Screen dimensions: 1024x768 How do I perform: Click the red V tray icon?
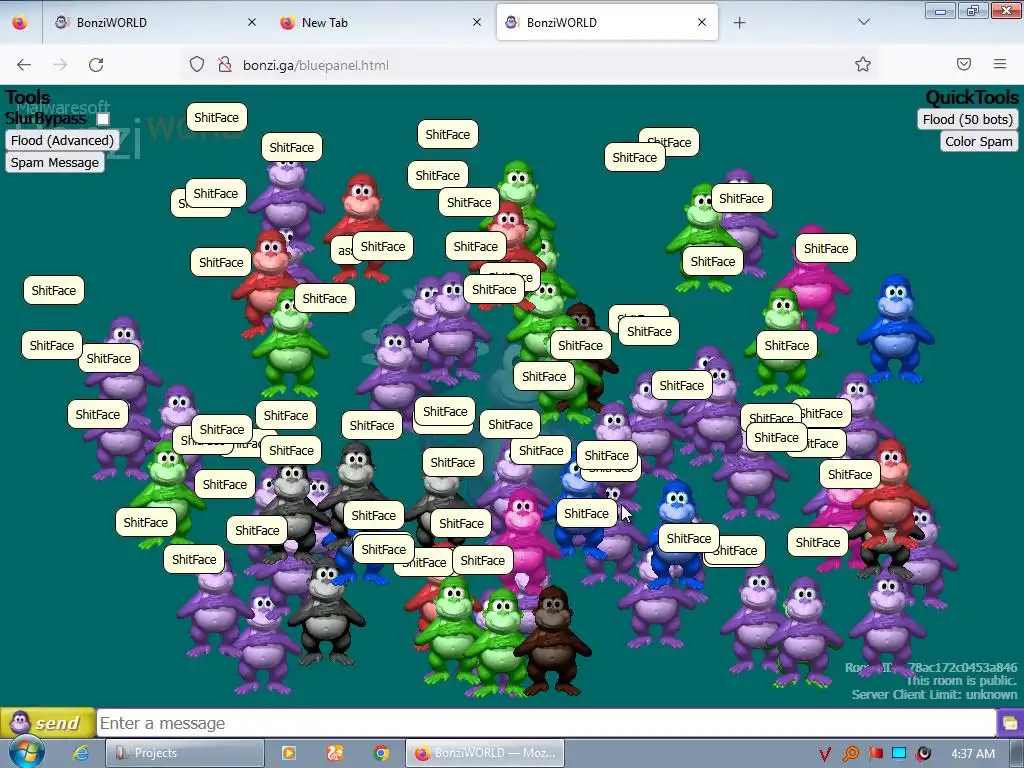coord(825,754)
